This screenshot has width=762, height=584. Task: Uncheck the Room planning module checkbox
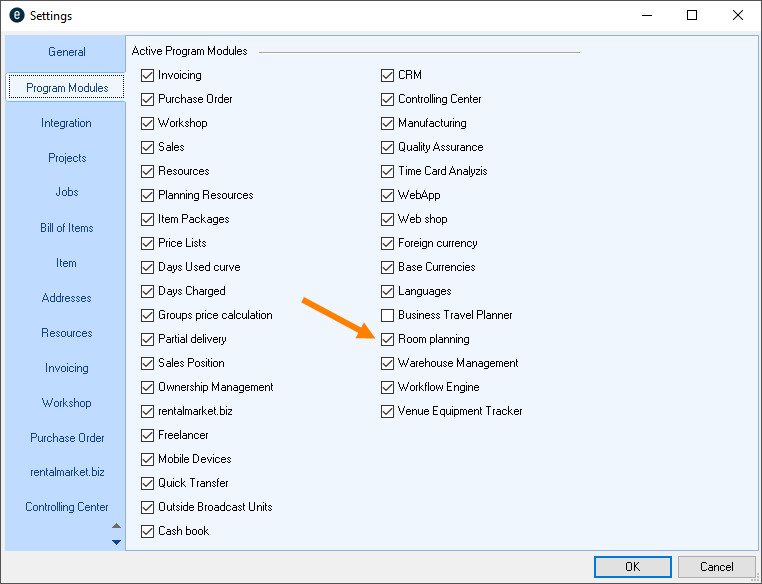[x=388, y=339]
